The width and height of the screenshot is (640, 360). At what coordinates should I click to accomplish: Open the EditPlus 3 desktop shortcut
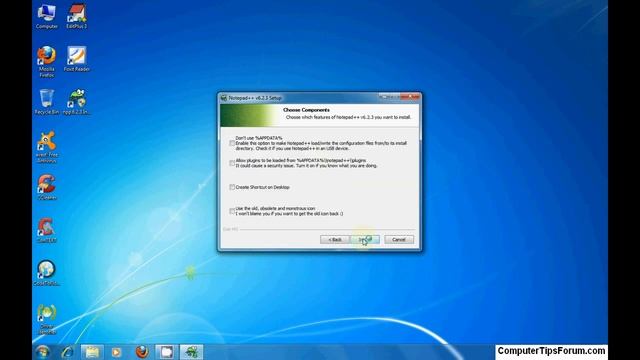point(76,16)
